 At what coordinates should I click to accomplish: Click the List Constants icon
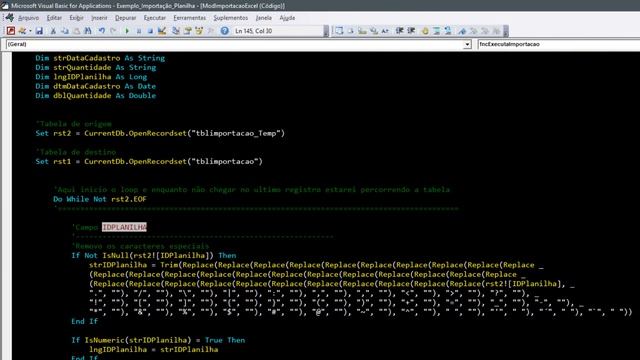[x=351, y=31]
